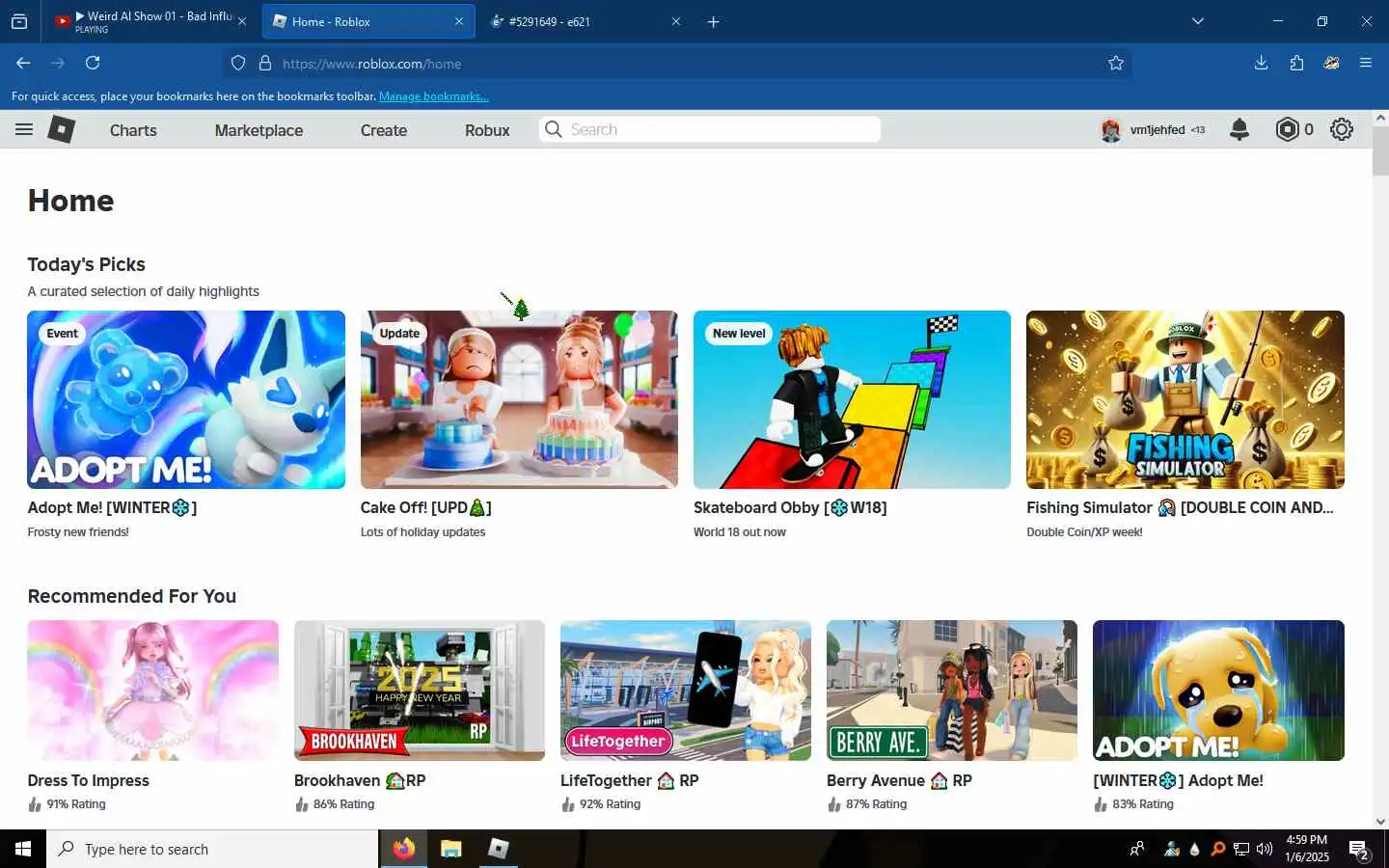Screen dimensions: 1389x868
Task: Open Fishing Simulator title link
Action: pos(1180,507)
